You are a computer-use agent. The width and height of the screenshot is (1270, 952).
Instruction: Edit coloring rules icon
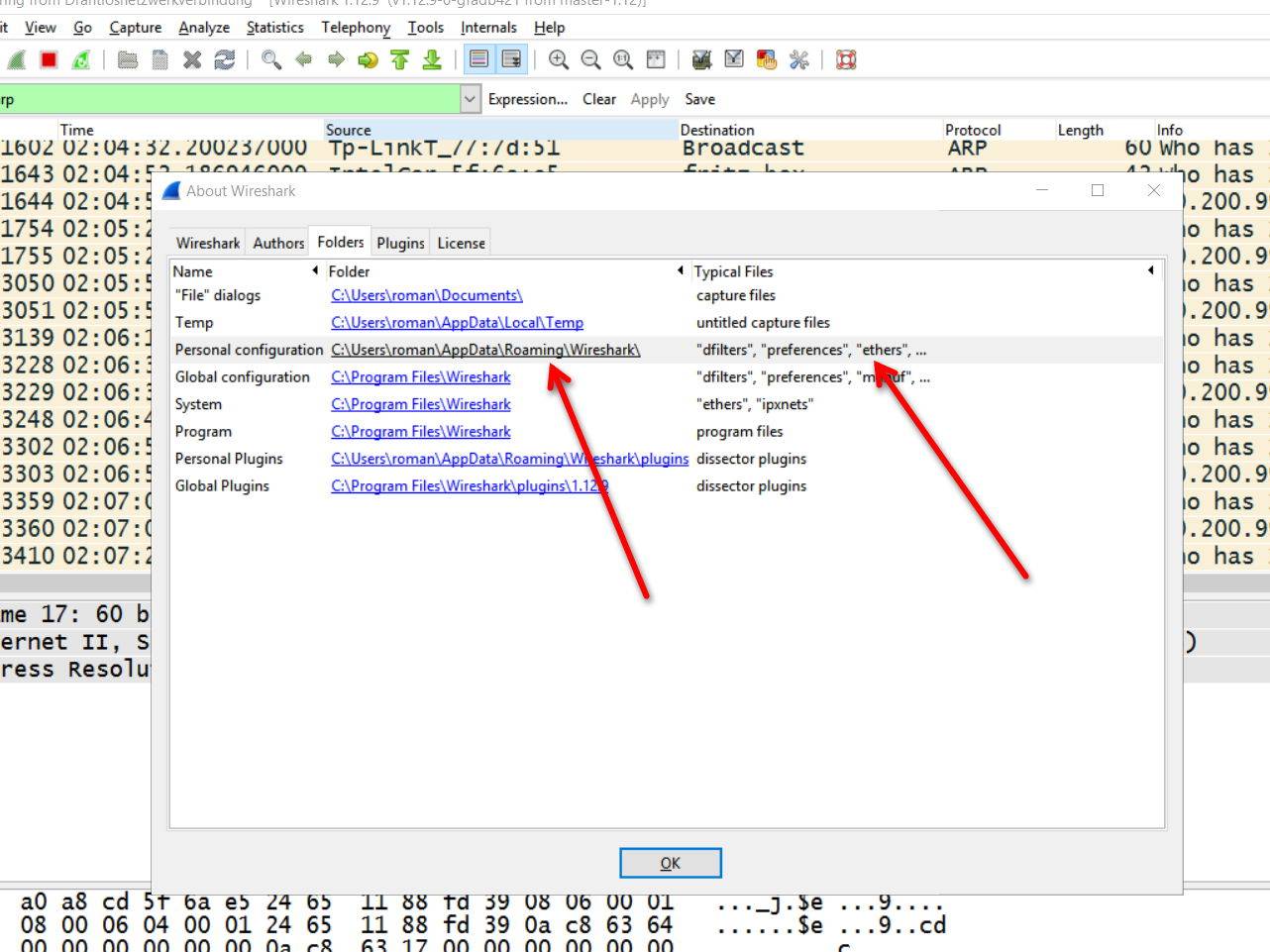(767, 60)
